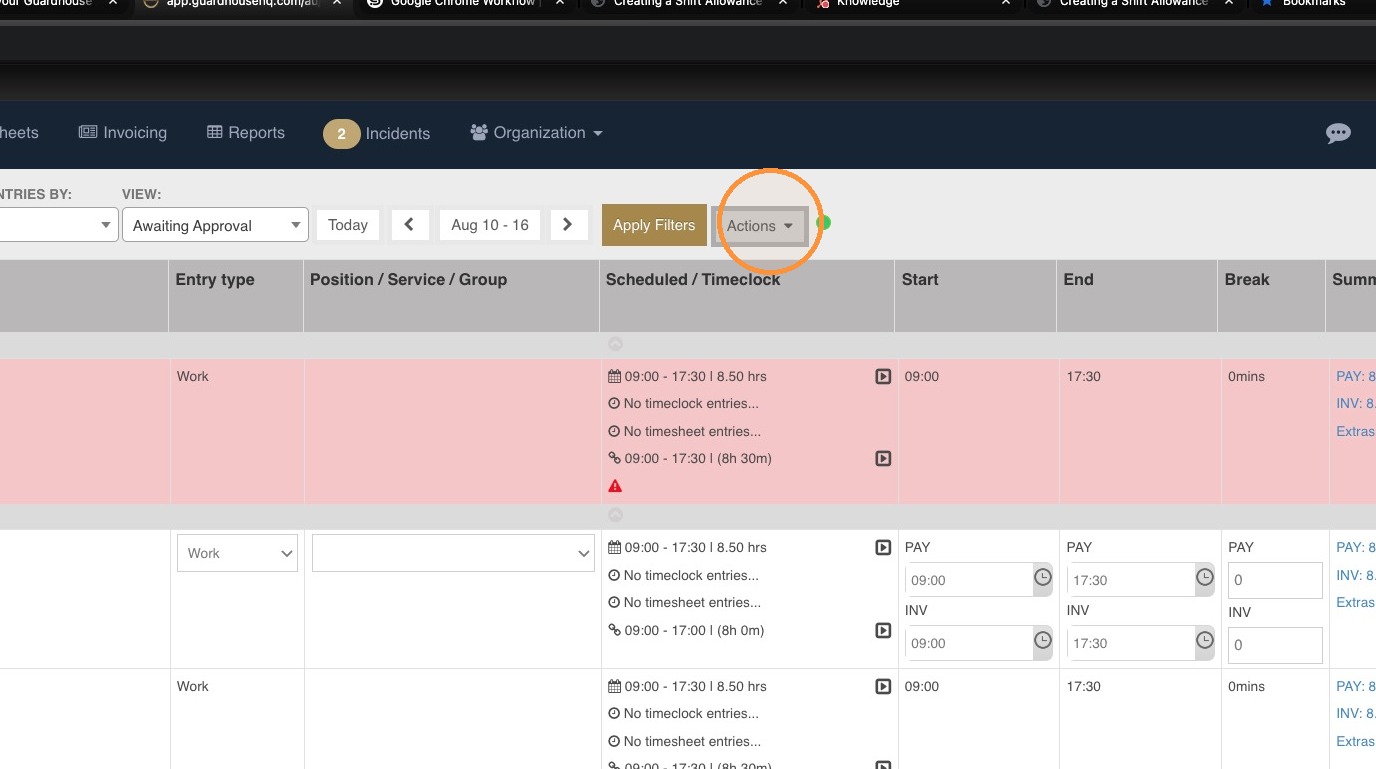Image resolution: width=1376 pixels, height=769 pixels.
Task: Click the Apply Filters button
Action: coord(654,225)
